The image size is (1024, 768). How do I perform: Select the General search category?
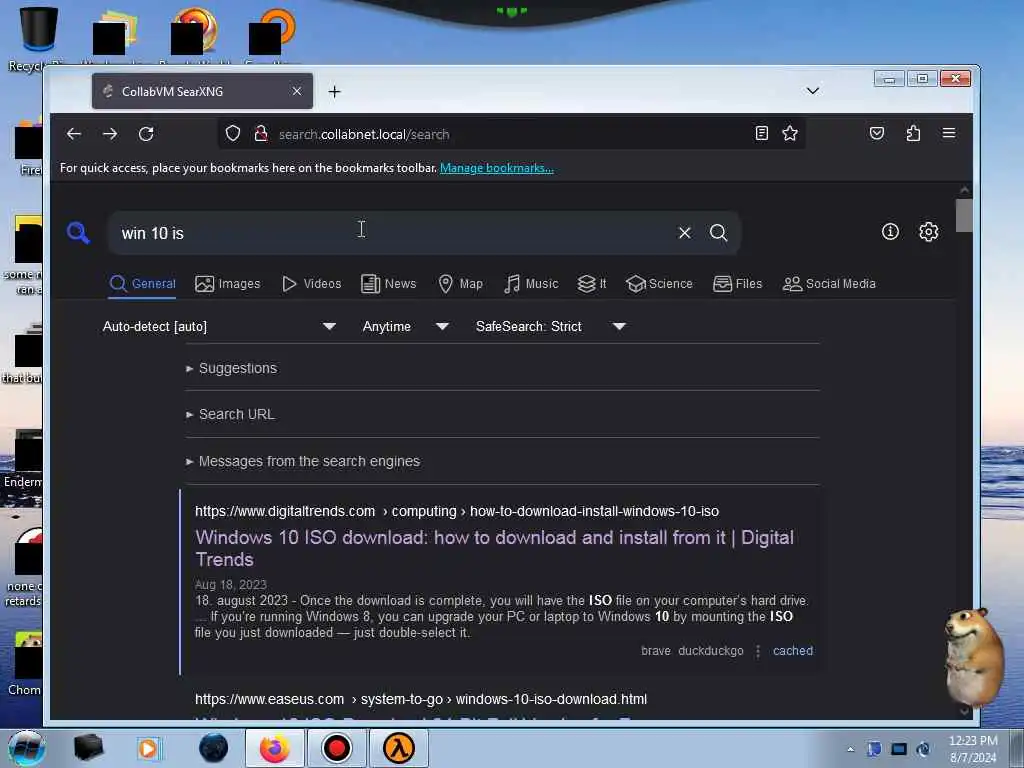(x=142, y=283)
